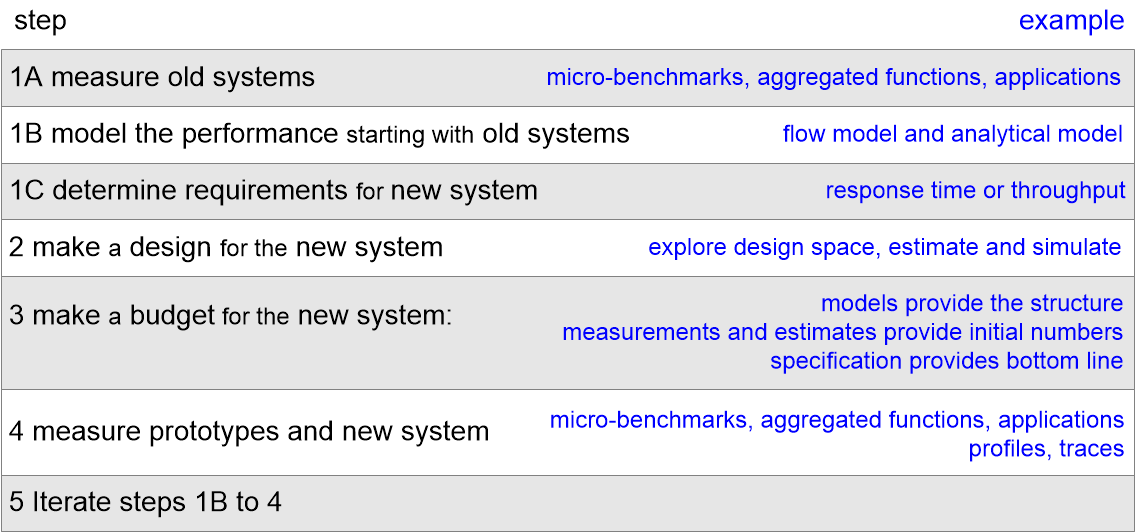Select the '5 Iterate steps 1B to 4' row

pyautogui.click(x=145, y=502)
